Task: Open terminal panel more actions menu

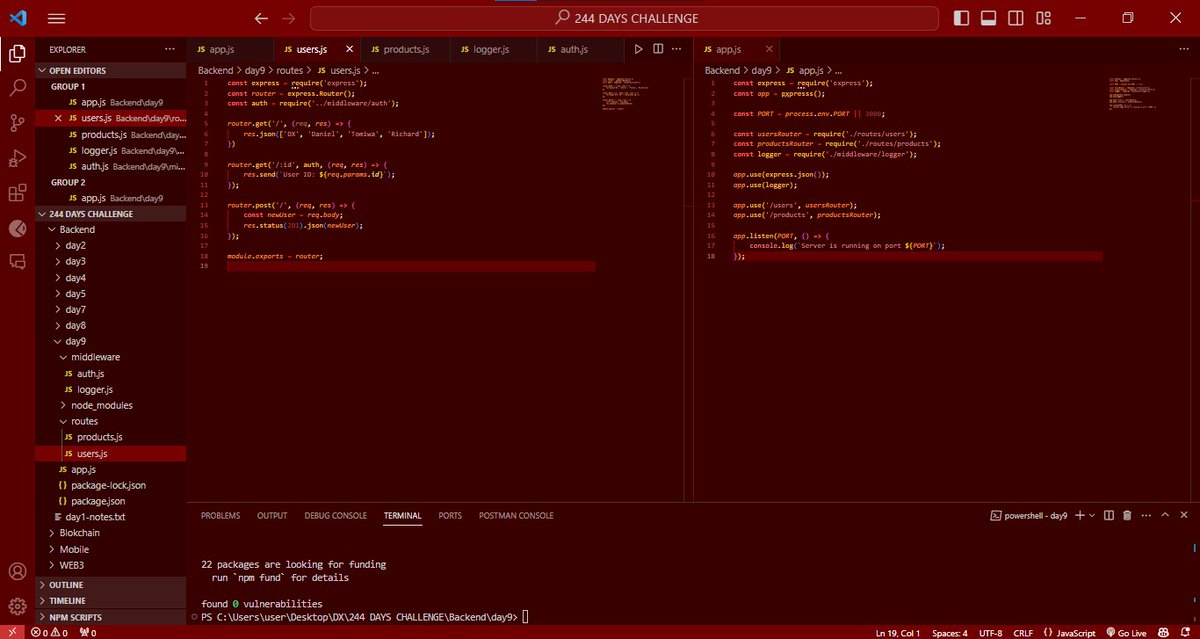Action: [1145, 515]
